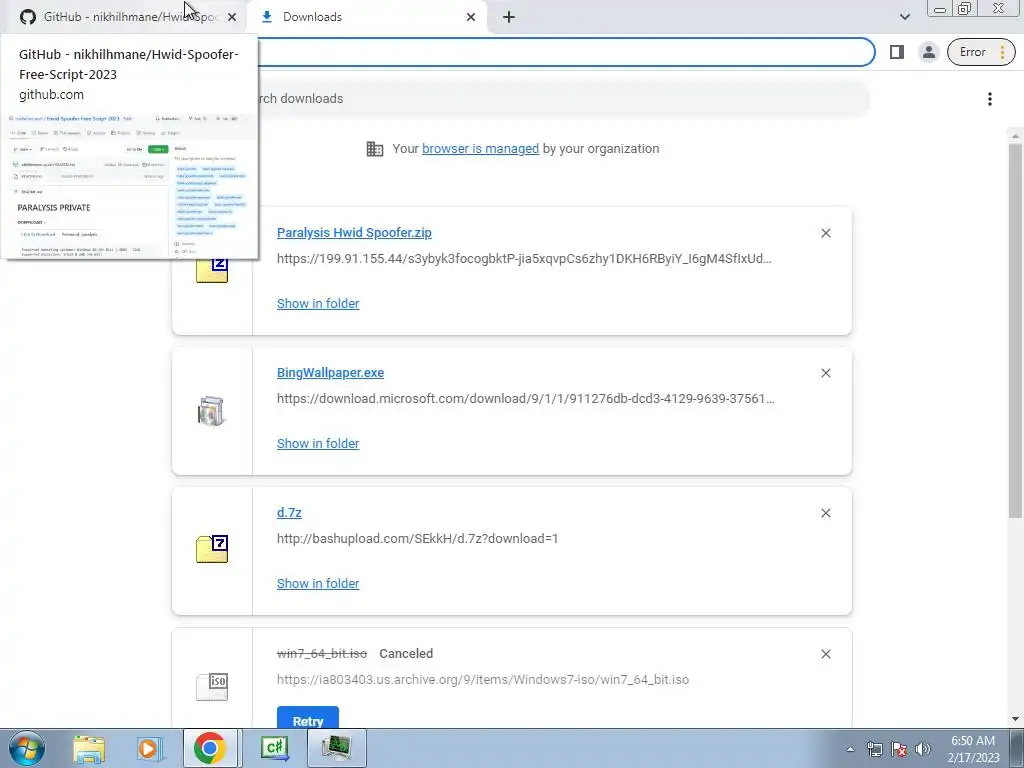
Task: Click the BingWallpaper installer icon
Action: pos(212,411)
